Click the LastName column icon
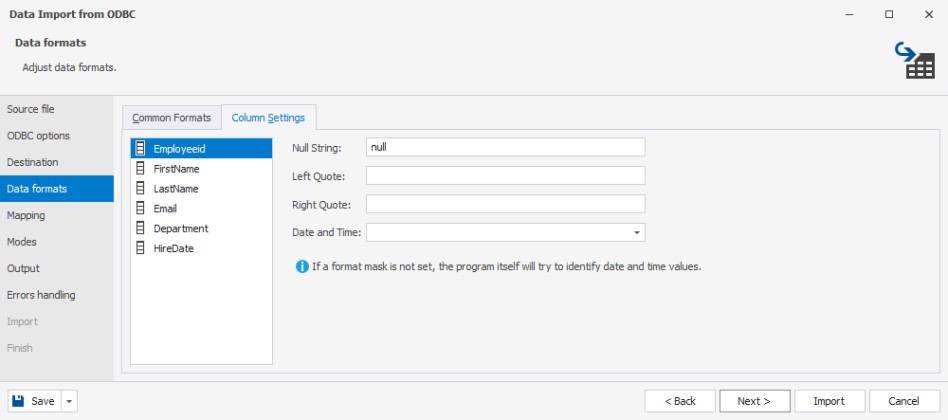 pyautogui.click(x=141, y=188)
